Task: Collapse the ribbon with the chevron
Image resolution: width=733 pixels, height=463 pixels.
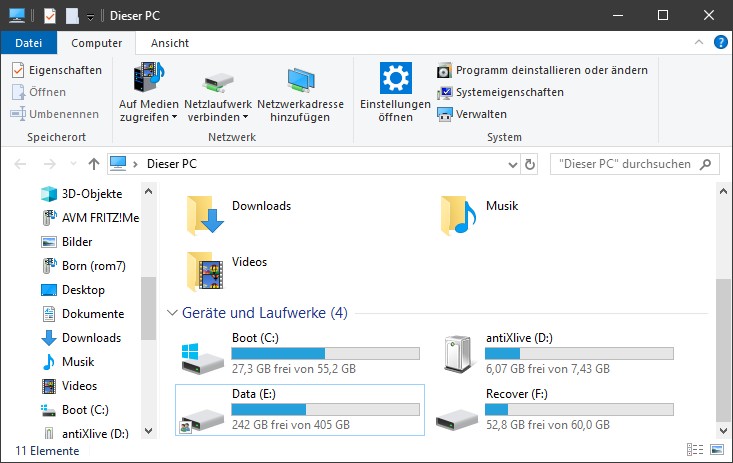Action: 699,43
